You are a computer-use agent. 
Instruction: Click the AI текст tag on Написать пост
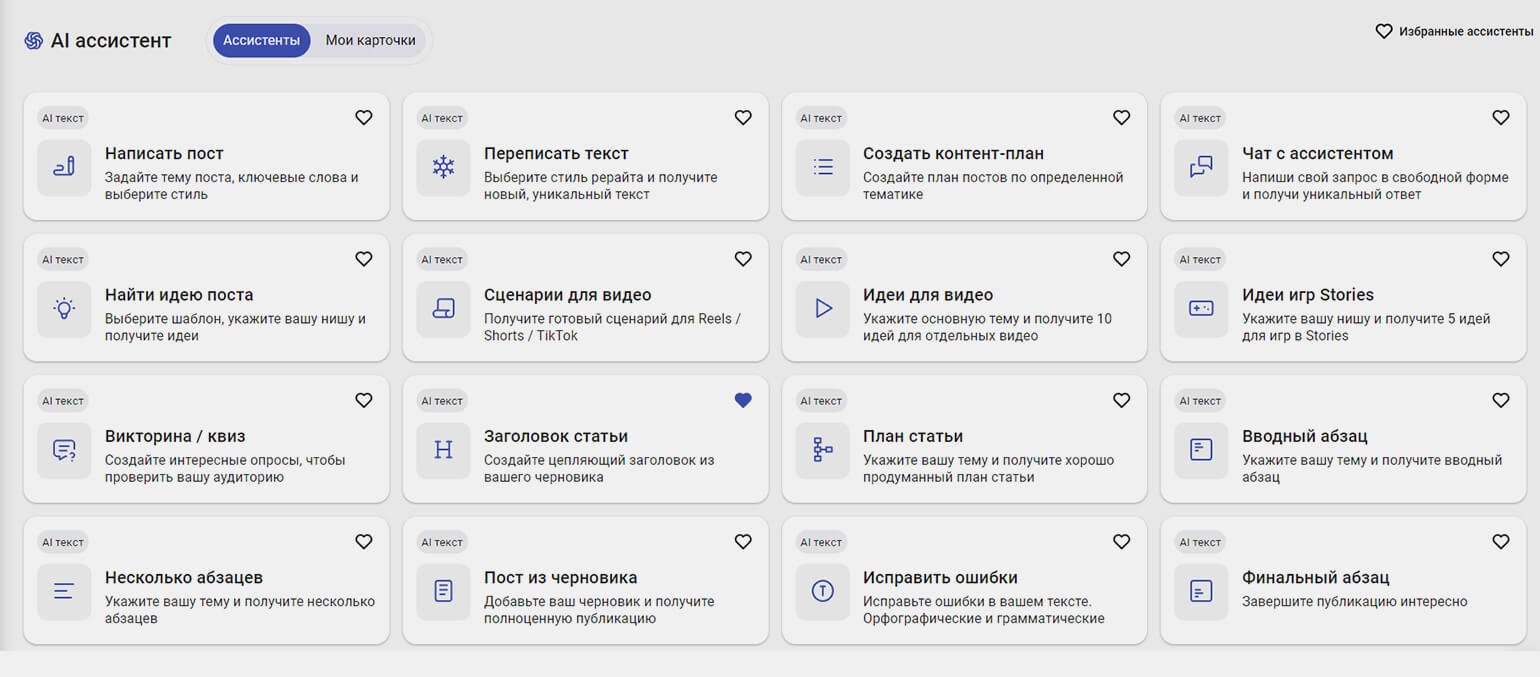pyautogui.click(x=63, y=118)
